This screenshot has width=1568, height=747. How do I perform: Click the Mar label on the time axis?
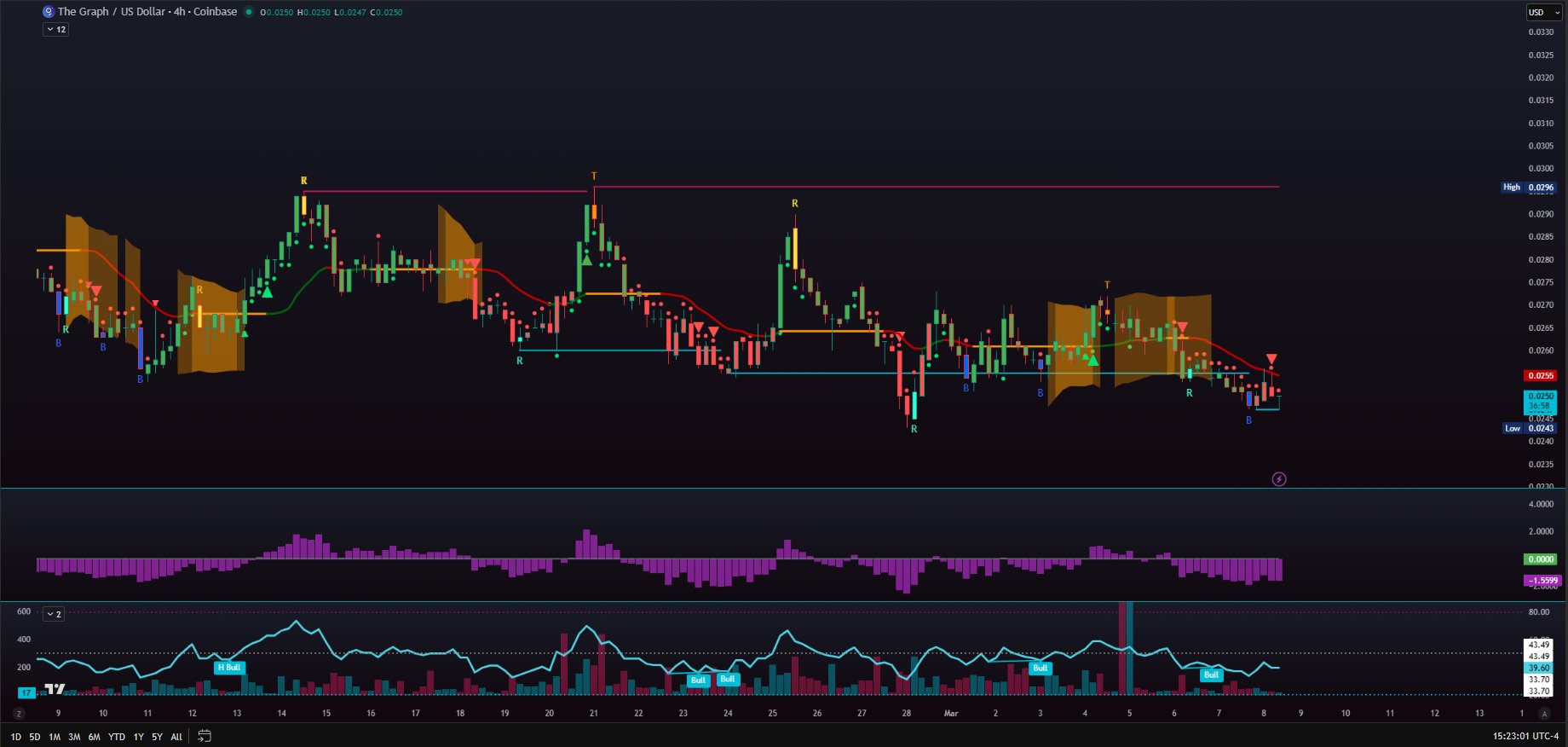point(951,714)
